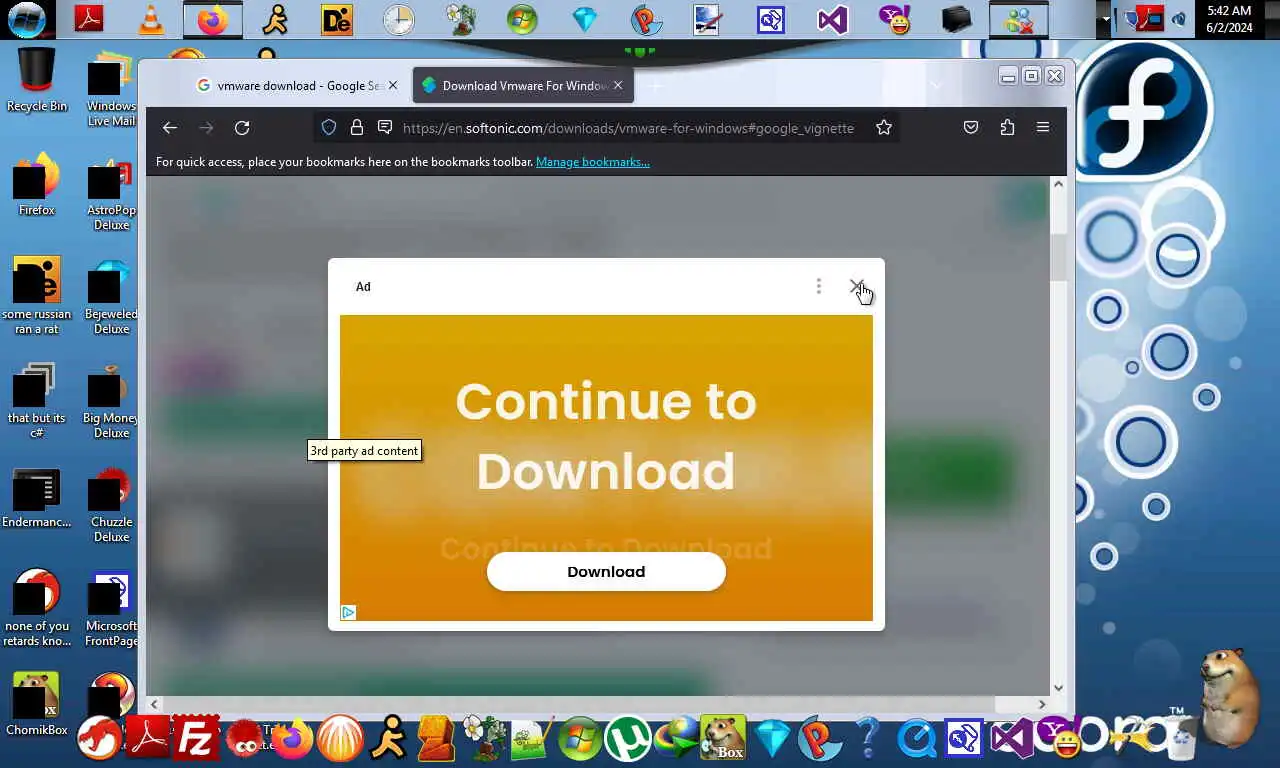Screen dimensions: 1280x768
Task: Show hidden system tray icons arrow
Action: [1105, 19]
